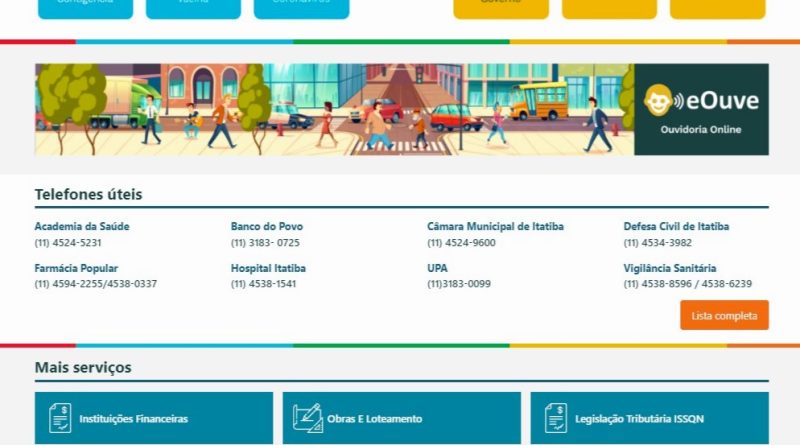Open the Ouvidoria Online text link
Image resolution: width=800 pixels, height=445 pixels.
[x=700, y=130]
